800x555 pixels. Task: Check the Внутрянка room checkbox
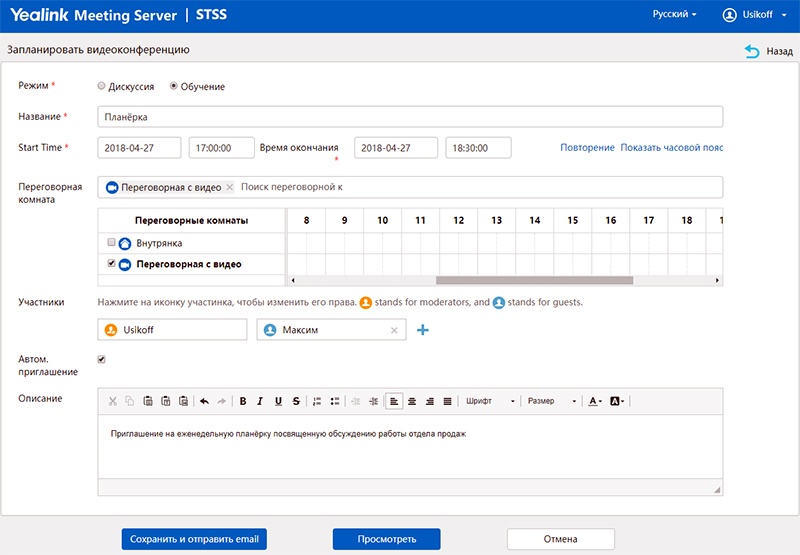tap(112, 242)
